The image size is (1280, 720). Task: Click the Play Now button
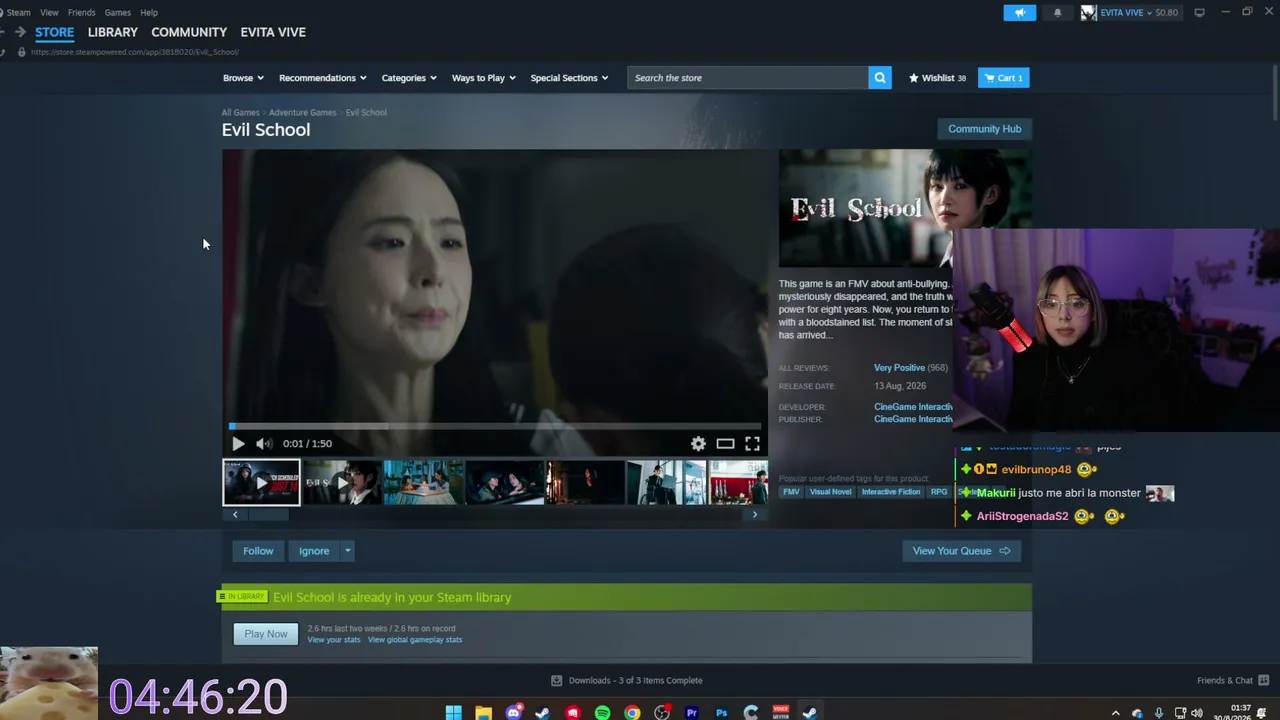266,634
